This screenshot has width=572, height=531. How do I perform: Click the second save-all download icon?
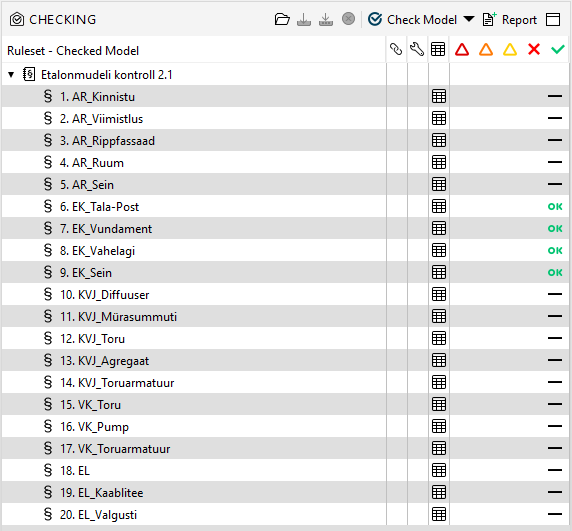pyautogui.click(x=326, y=19)
